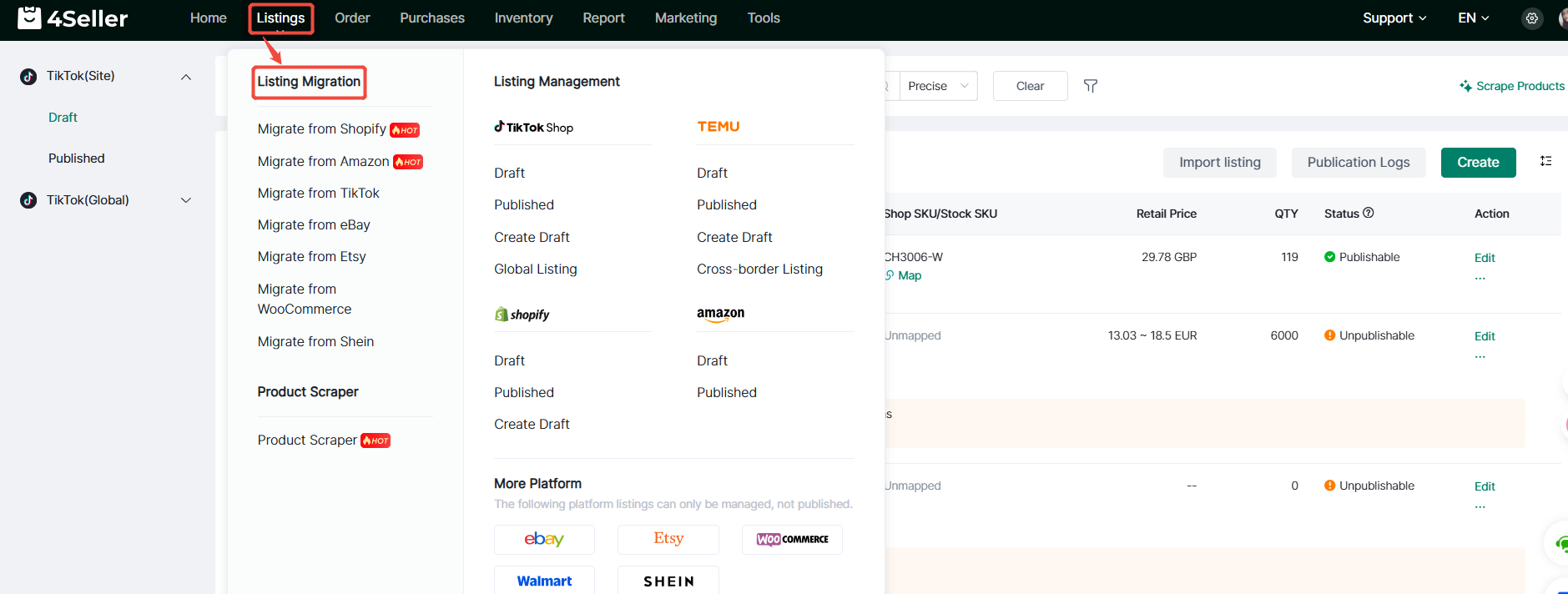Open the settings gear icon
Viewport: 1568px width, 594px height.
coord(1532,18)
